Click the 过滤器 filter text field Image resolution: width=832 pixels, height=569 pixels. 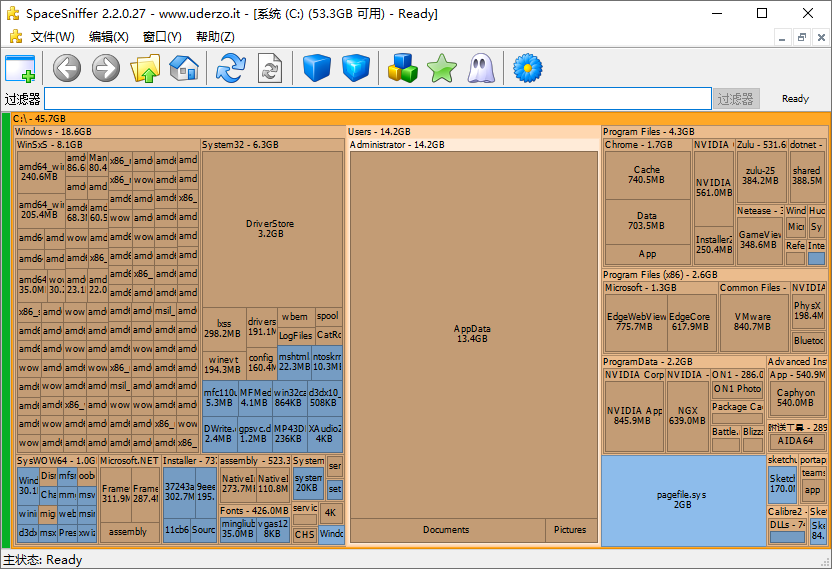pos(376,99)
